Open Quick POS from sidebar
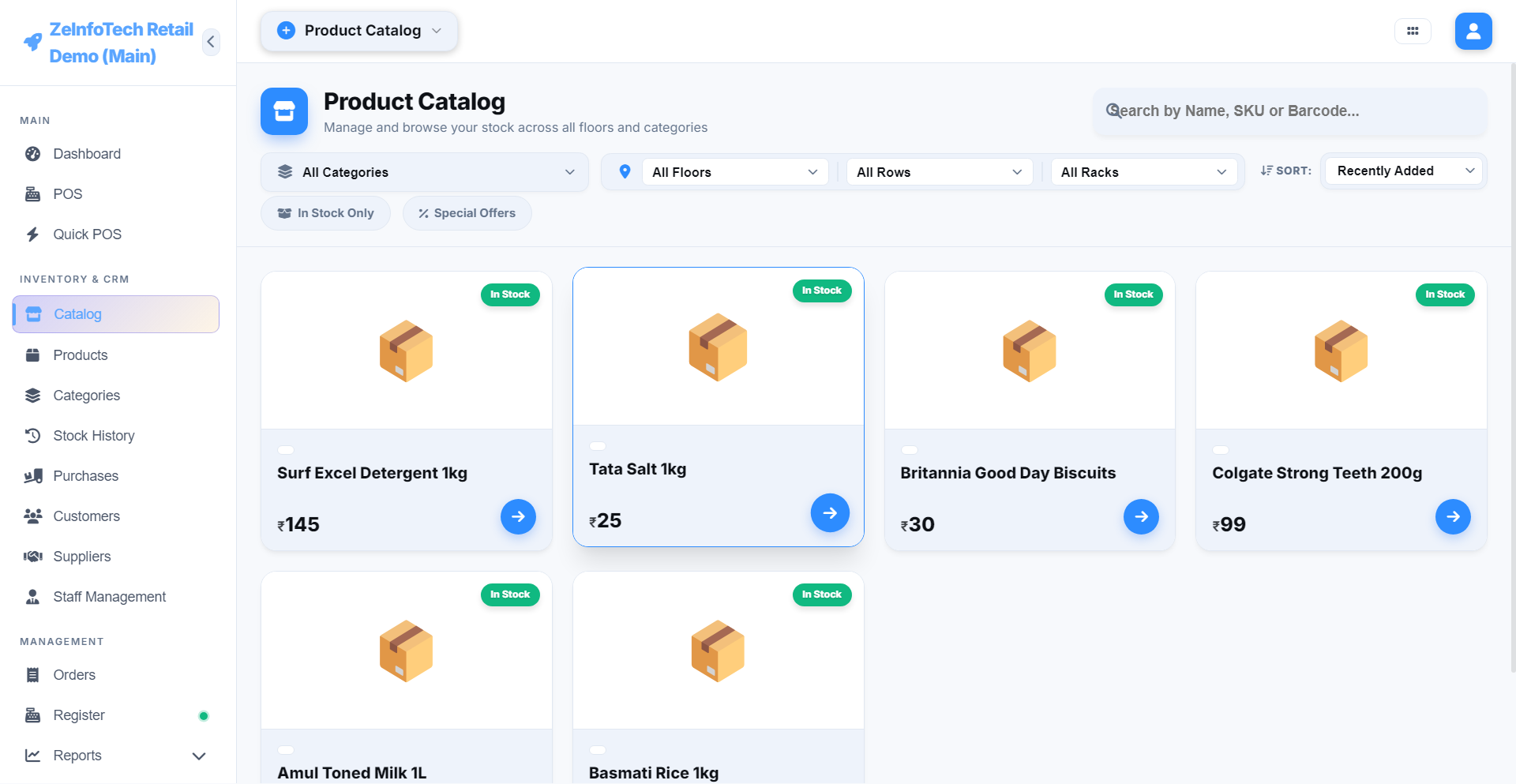 (116, 234)
